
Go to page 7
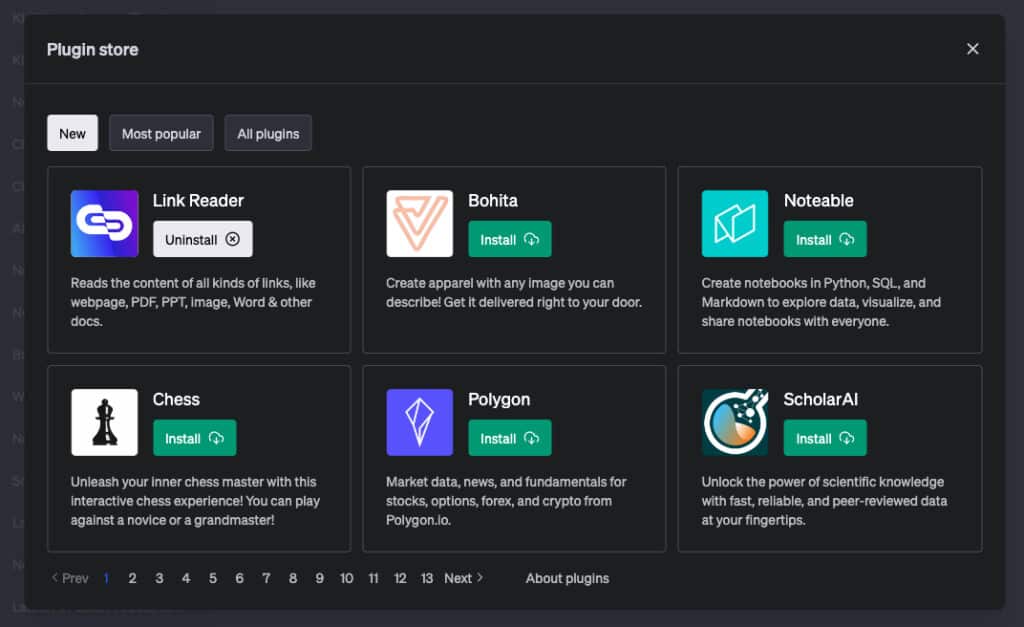pyautogui.click(x=266, y=578)
